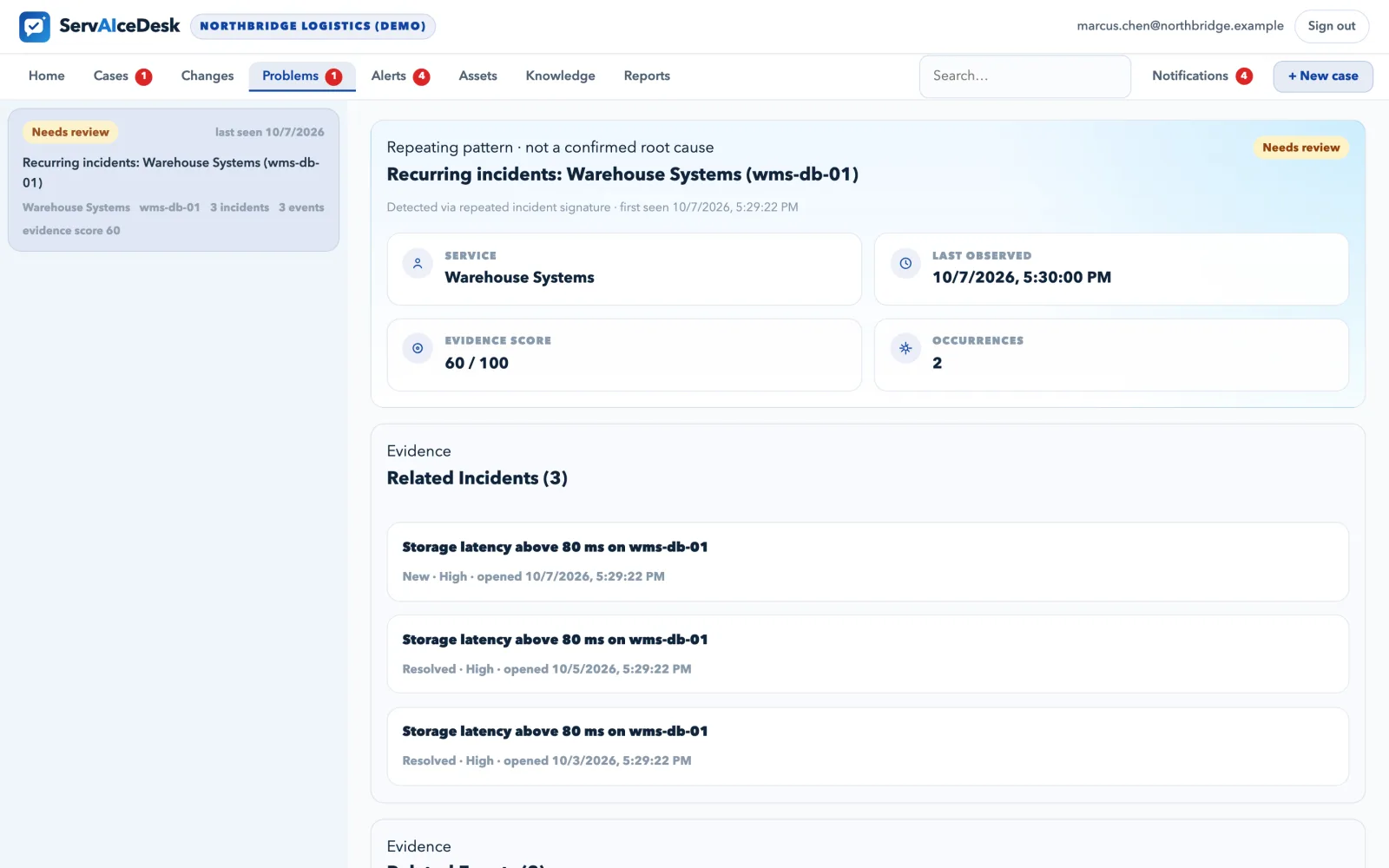Click the Alerts red badge counter
1389x868 pixels.
pyautogui.click(x=422, y=76)
